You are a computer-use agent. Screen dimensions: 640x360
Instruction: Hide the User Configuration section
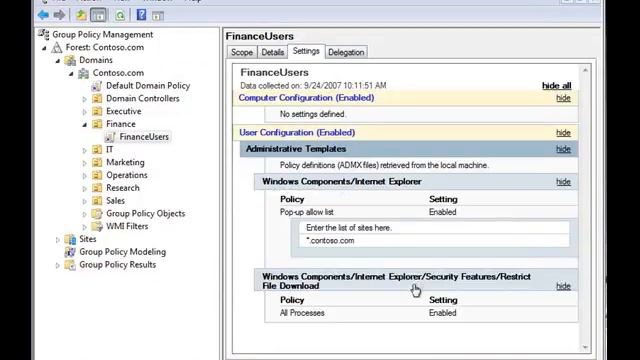[x=563, y=133]
